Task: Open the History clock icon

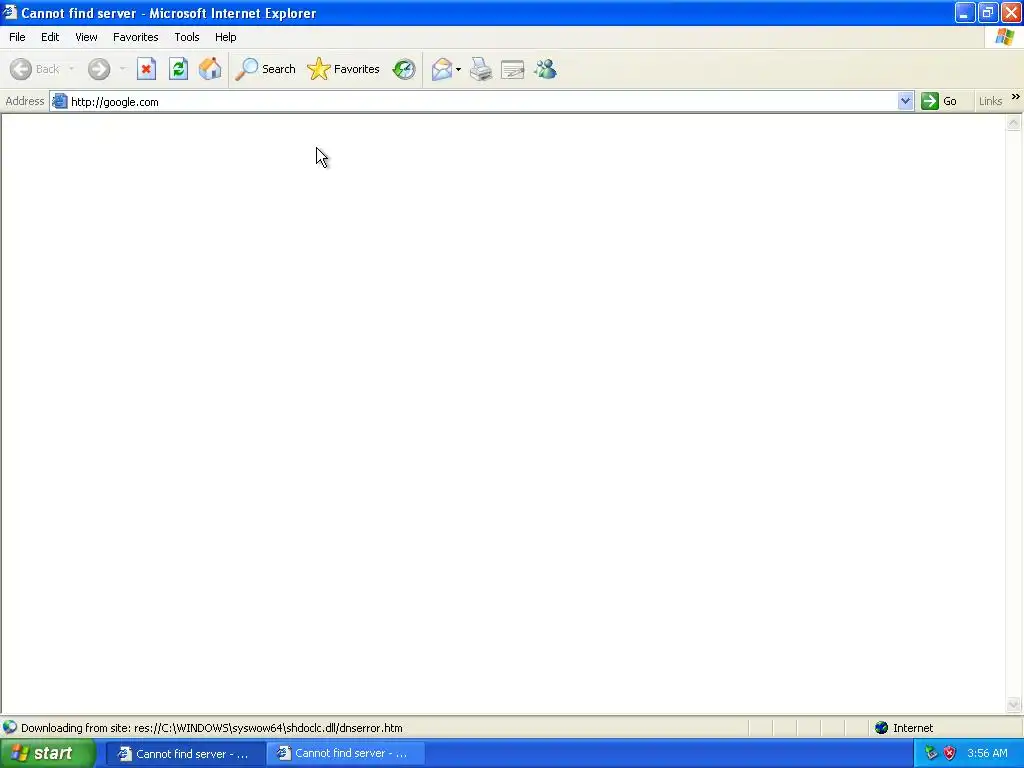Action: pos(404,69)
